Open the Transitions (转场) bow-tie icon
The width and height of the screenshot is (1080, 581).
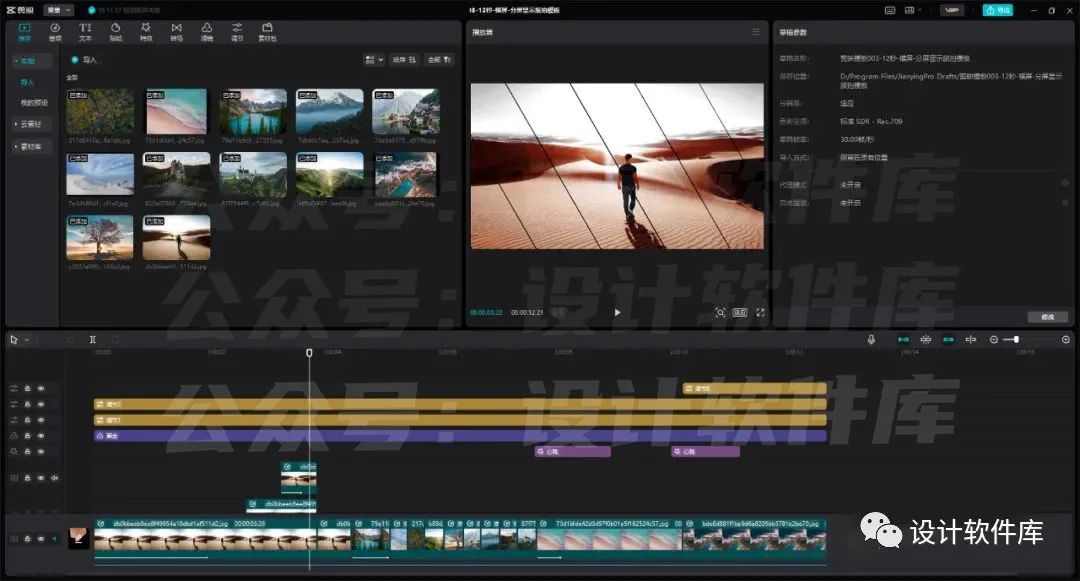[176, 32]
